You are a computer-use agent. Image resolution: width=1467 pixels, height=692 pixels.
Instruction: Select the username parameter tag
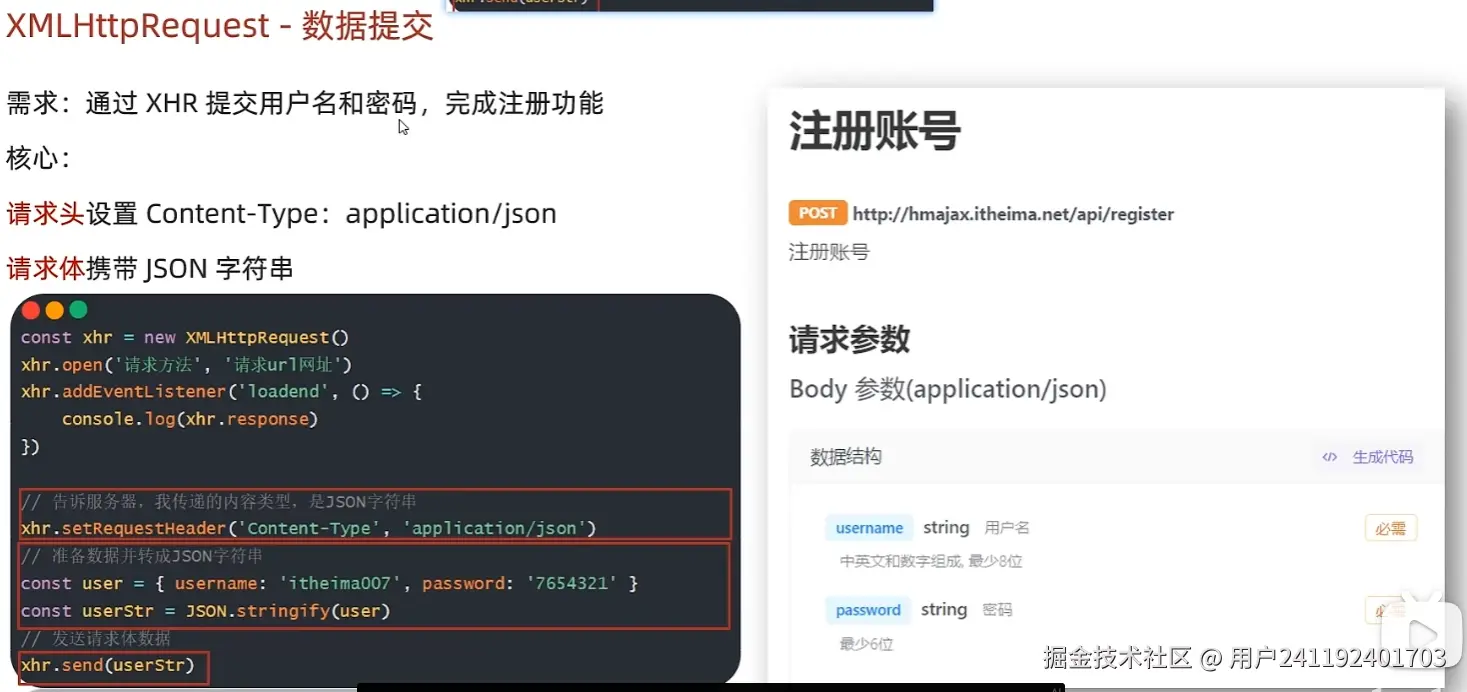pyautogui.click(x=869, y=528)
